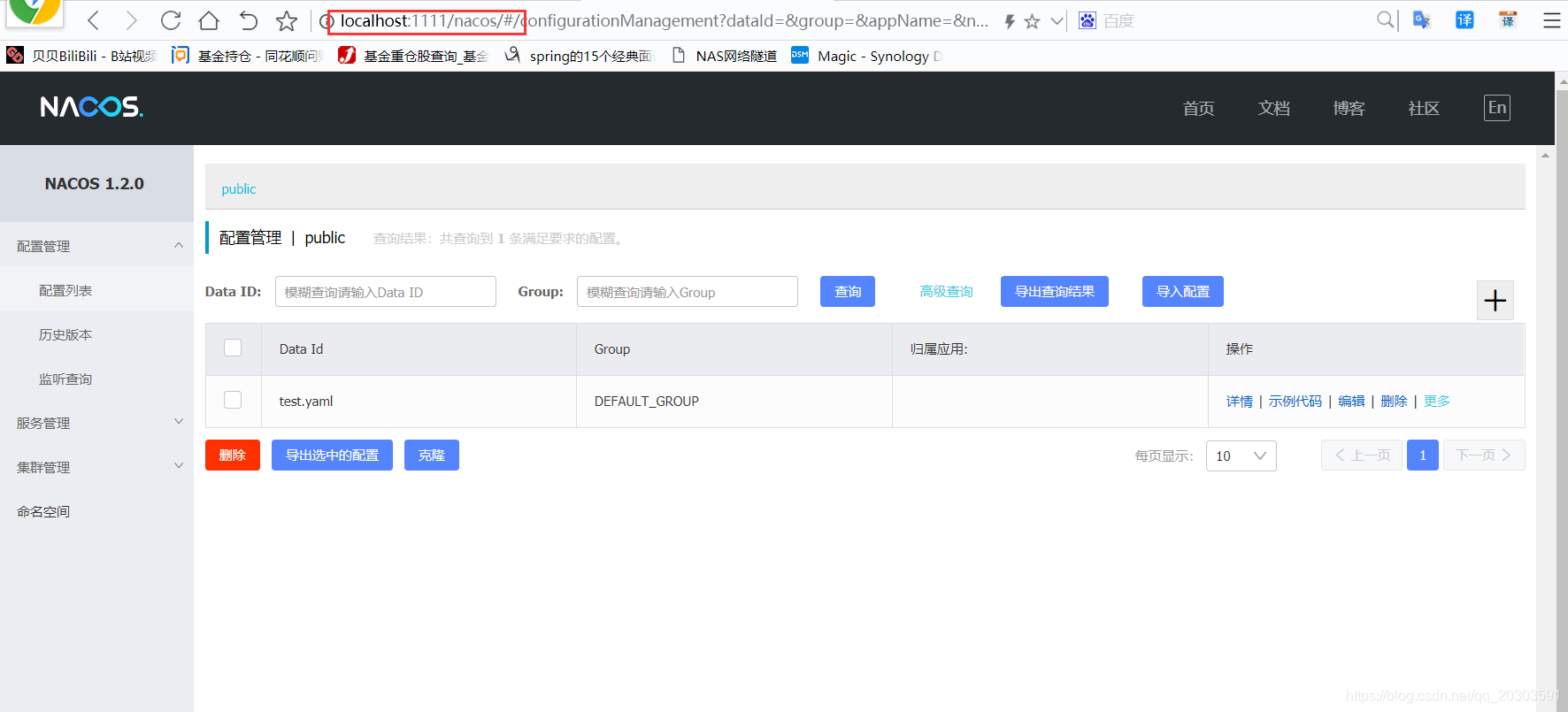This screenshot has width=1568, height=712.
Task: Open 详情 for test.yaml
Action: (x=1239, y=402)
